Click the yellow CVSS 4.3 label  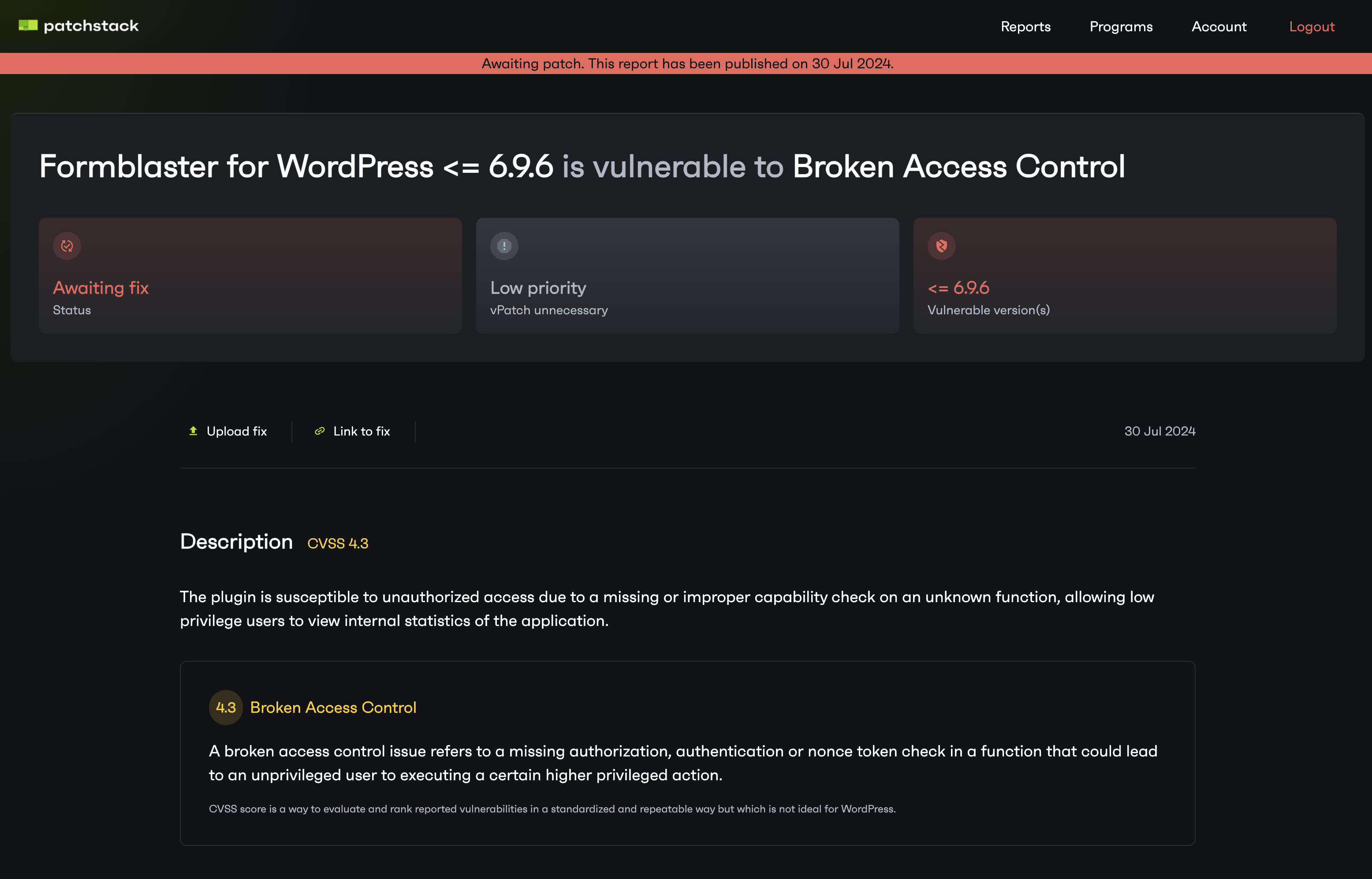[338, 544]
